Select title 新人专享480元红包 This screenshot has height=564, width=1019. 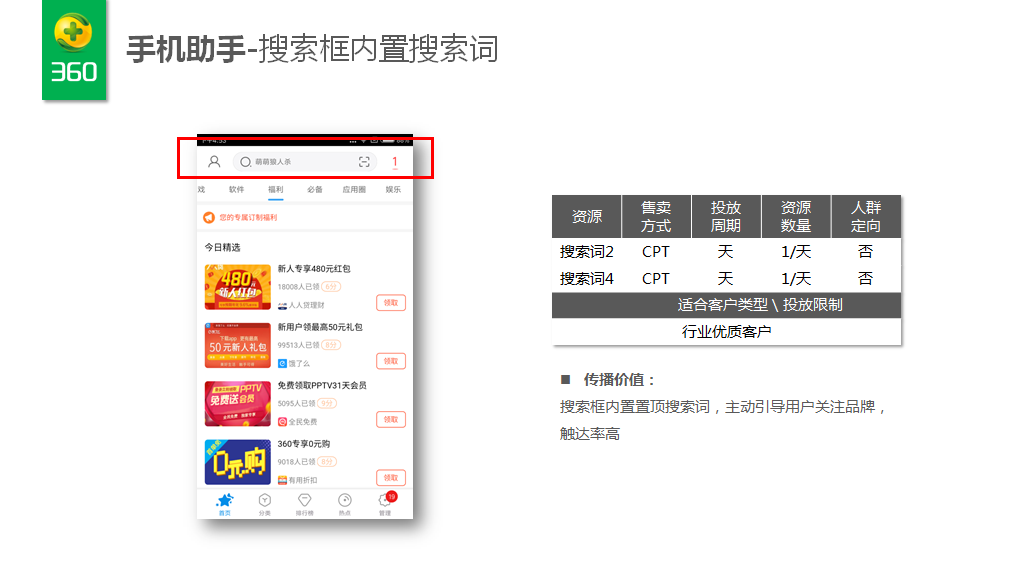click(314, 269)
